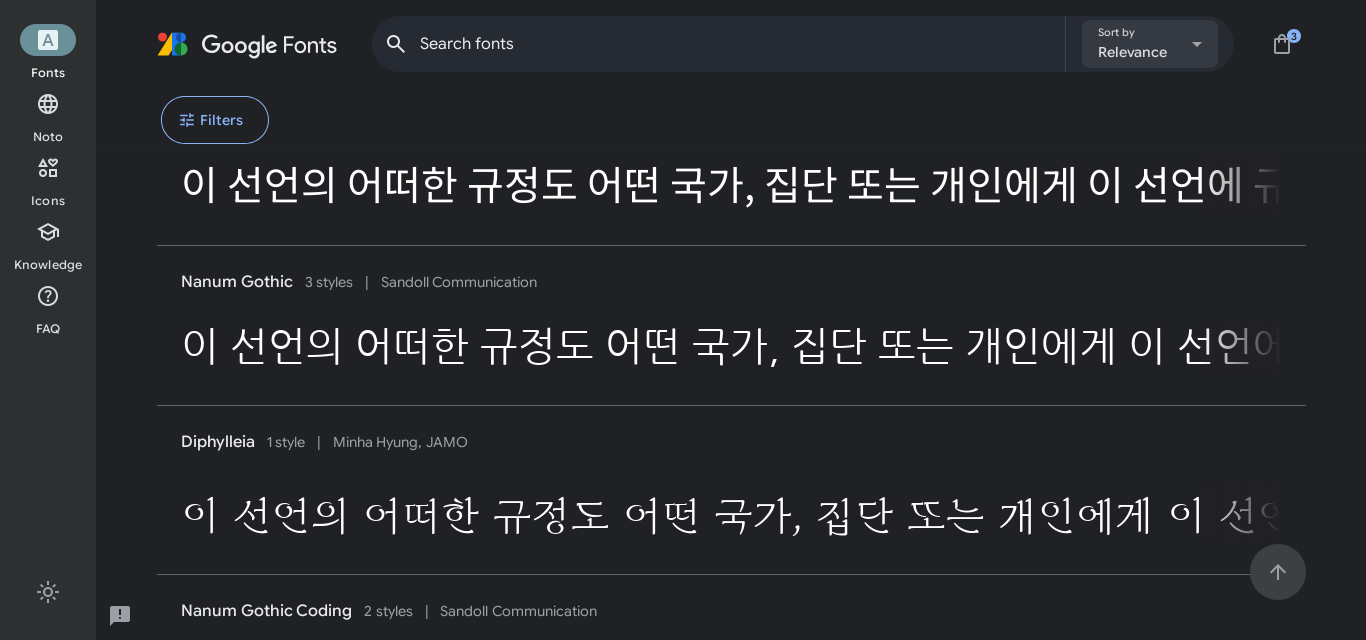This screenshot has height=640, width=1366.
Task: Toggle the light/dark theme icon
Action: [x=48, y=592]
